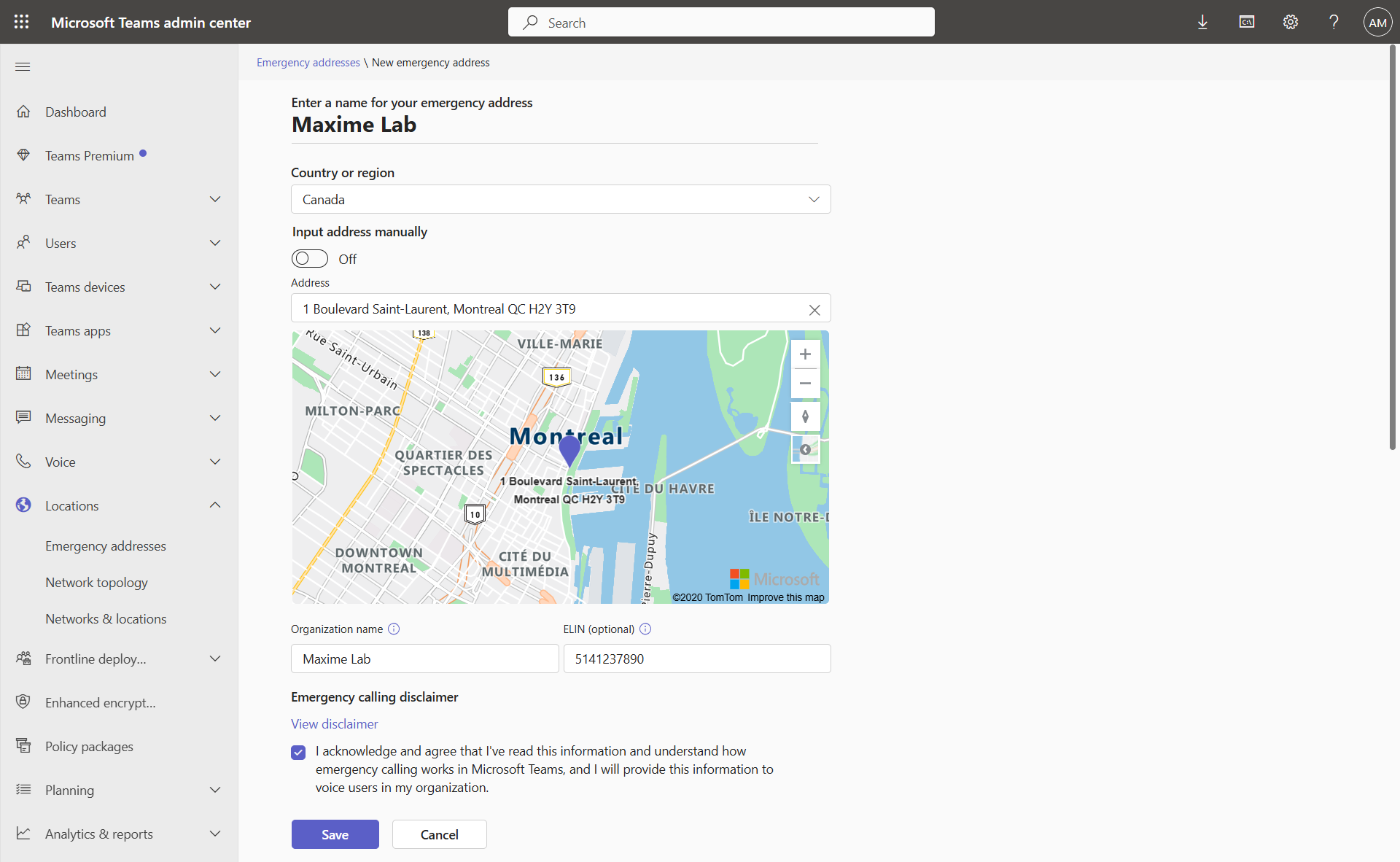Zoom out on the map
This screenshot has width=1400, height=862.
pyautogui.click(x=805, y=383)
